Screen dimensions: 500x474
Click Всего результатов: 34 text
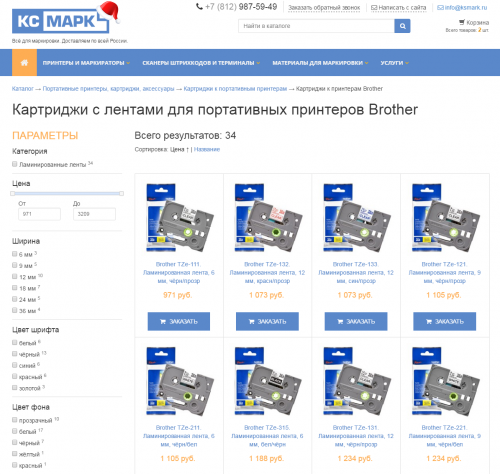point(185,136)
